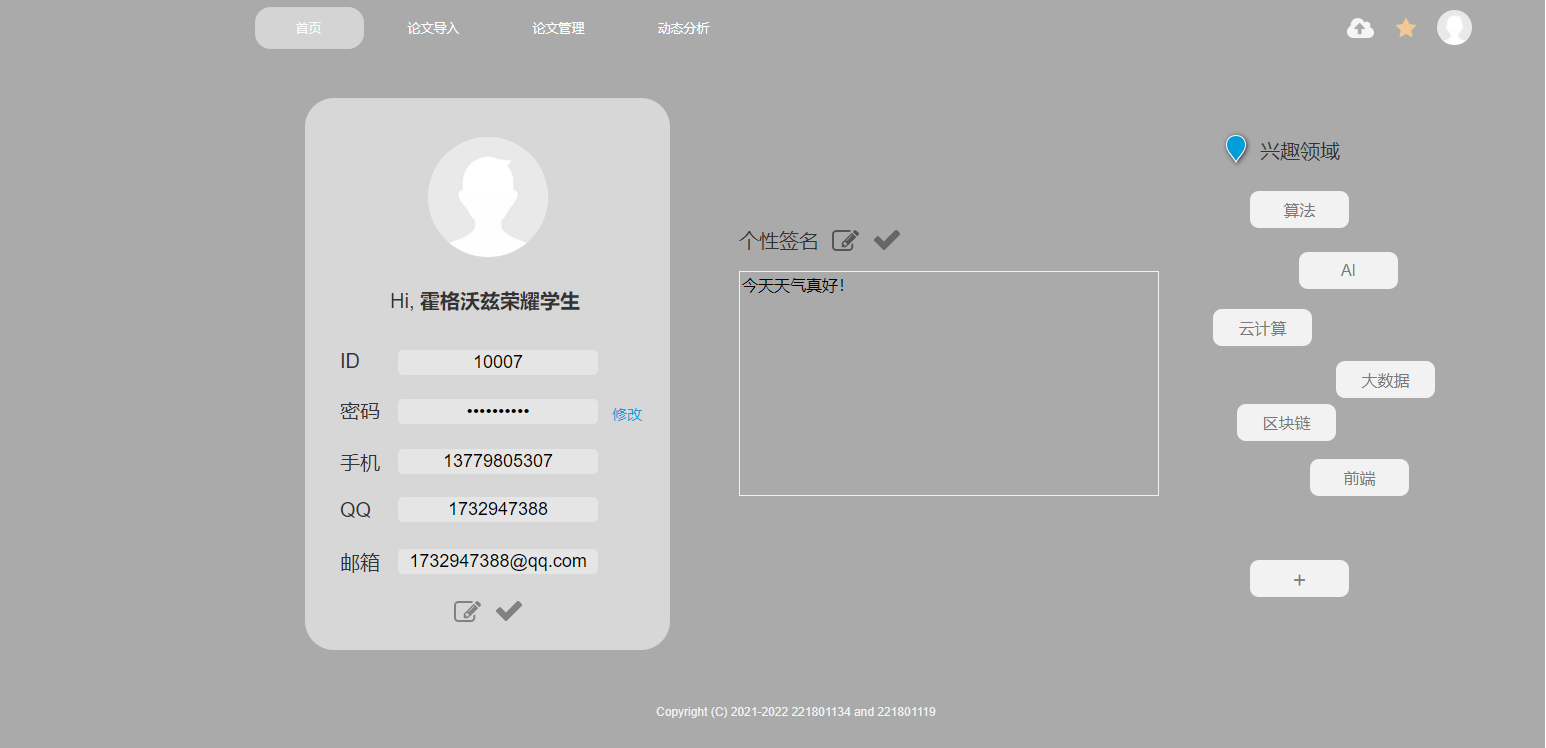
Task: Click the ID field showing 10007
Action: click(x=498, y=362)
